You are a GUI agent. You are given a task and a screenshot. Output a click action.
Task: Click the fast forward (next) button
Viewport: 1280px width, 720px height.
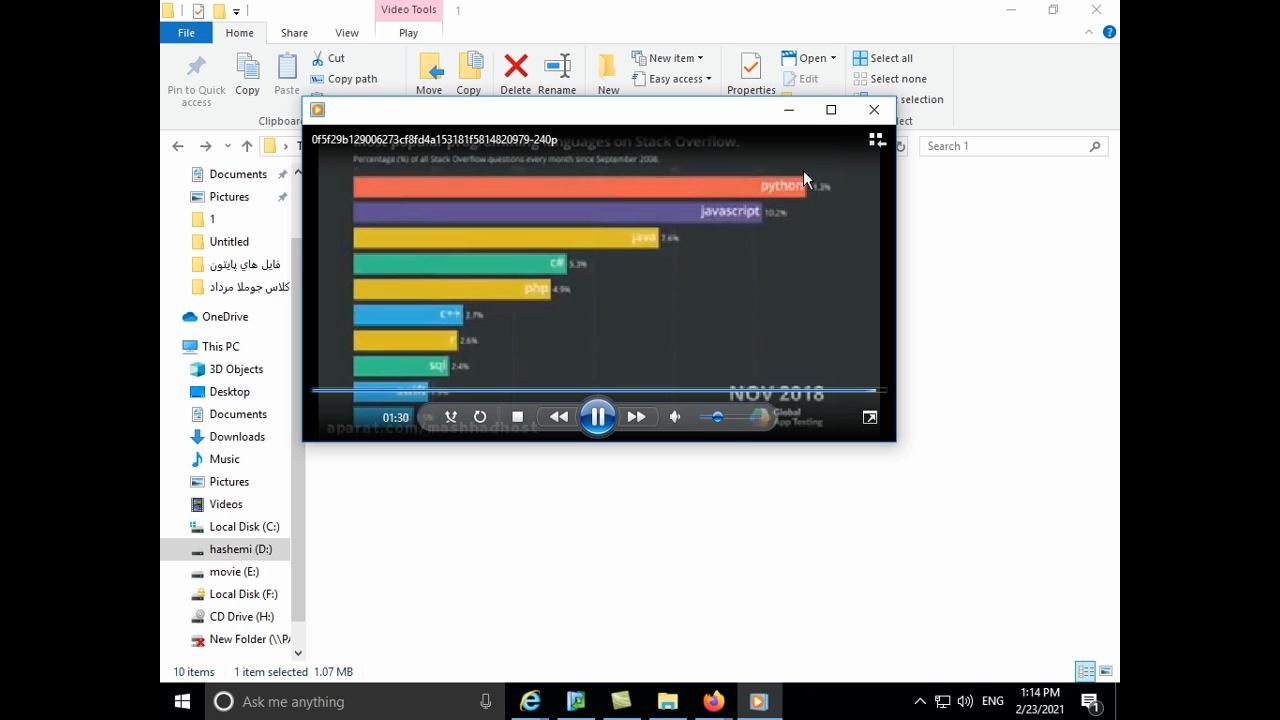pyautogui.click(x=636, y=417)
